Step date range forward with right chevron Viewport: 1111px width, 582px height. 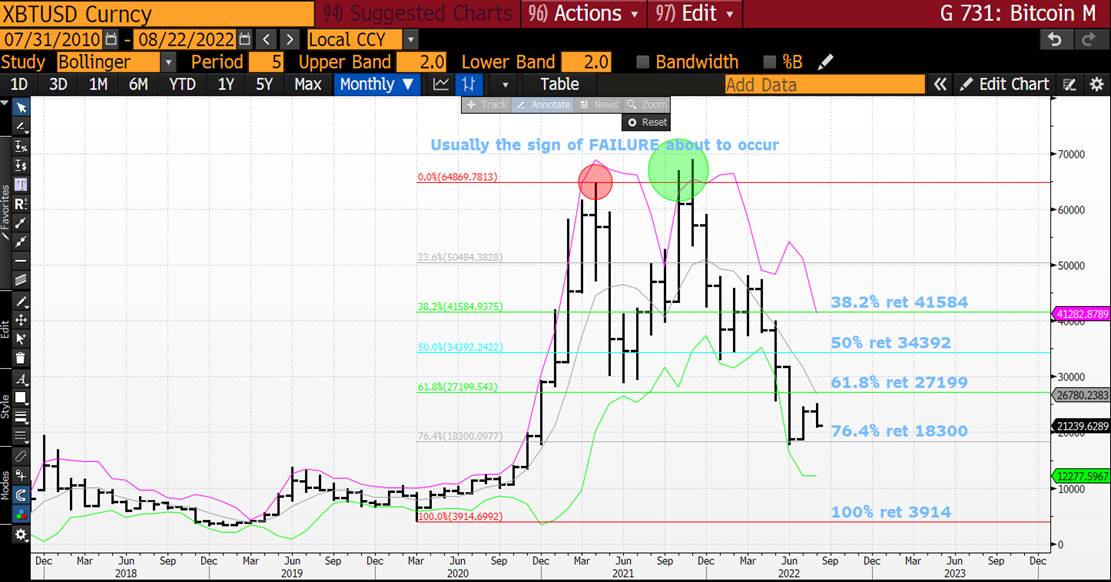[x=289, y=40]
